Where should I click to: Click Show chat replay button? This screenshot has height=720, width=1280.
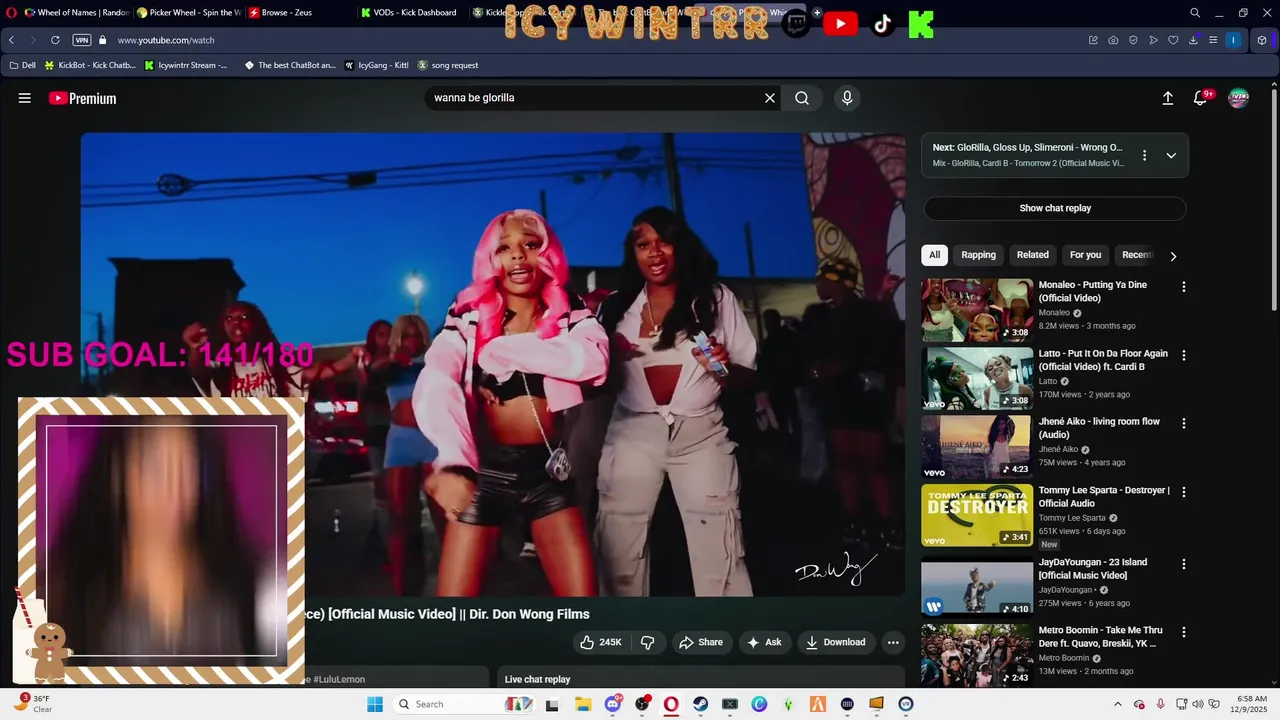[1055, 208]
